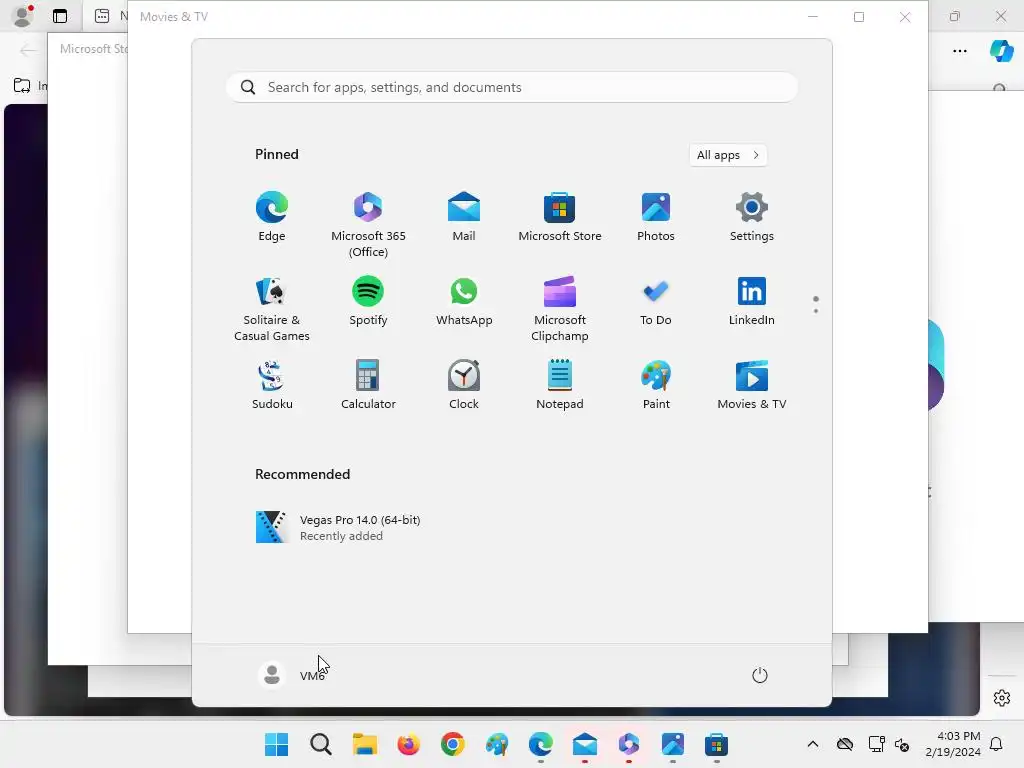Screen dimensions: 1024x768
Task: Open Settings from the pinned section
Action: [752, 217]
